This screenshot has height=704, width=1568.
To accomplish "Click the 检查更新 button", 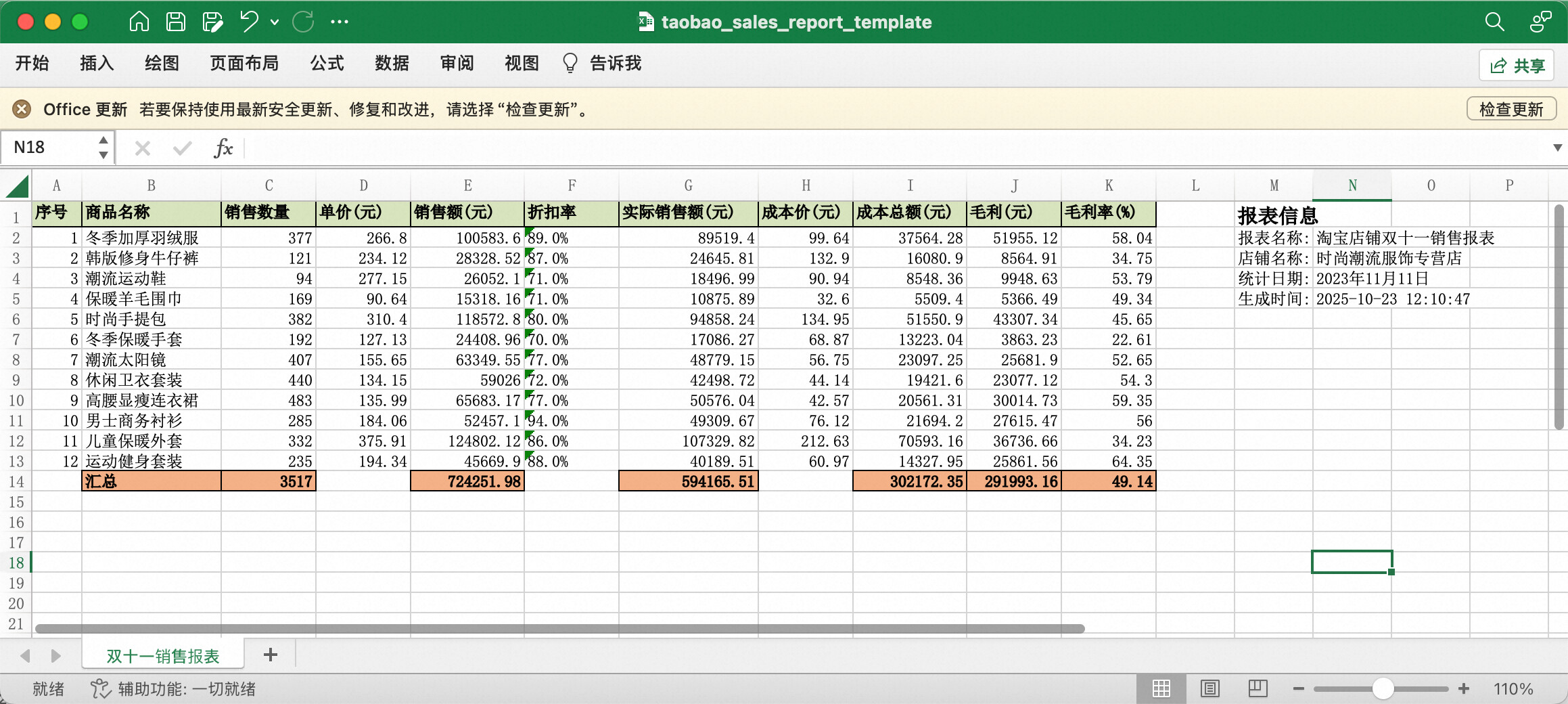I will [x=1511, y=109].
